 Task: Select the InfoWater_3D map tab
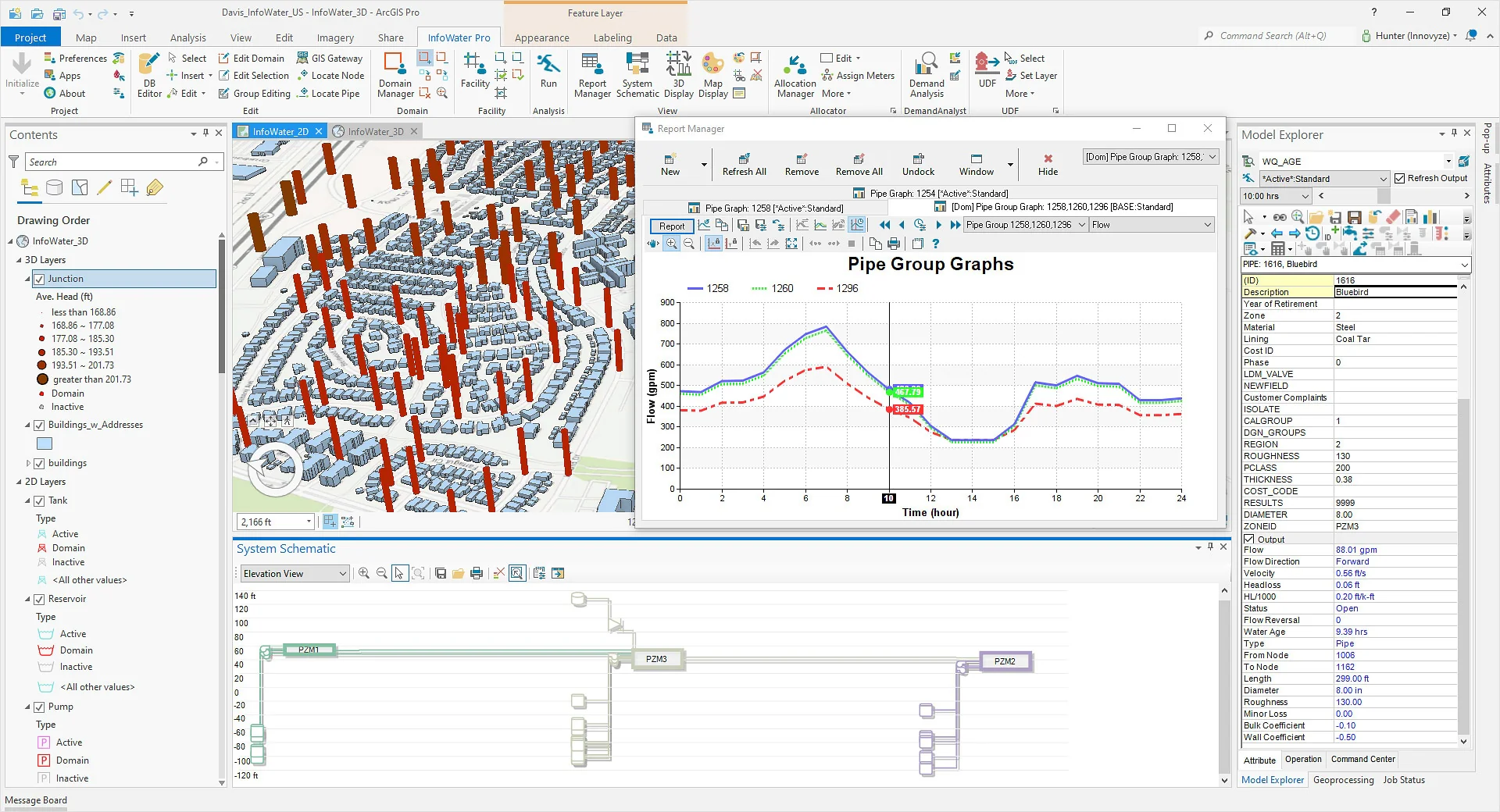(375, 131)
